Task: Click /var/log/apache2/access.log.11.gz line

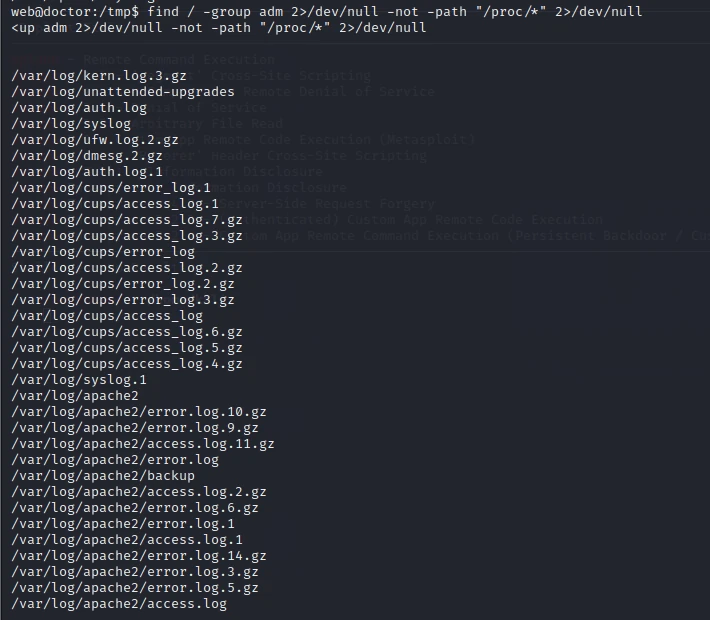Action: (x=143, y=444)
